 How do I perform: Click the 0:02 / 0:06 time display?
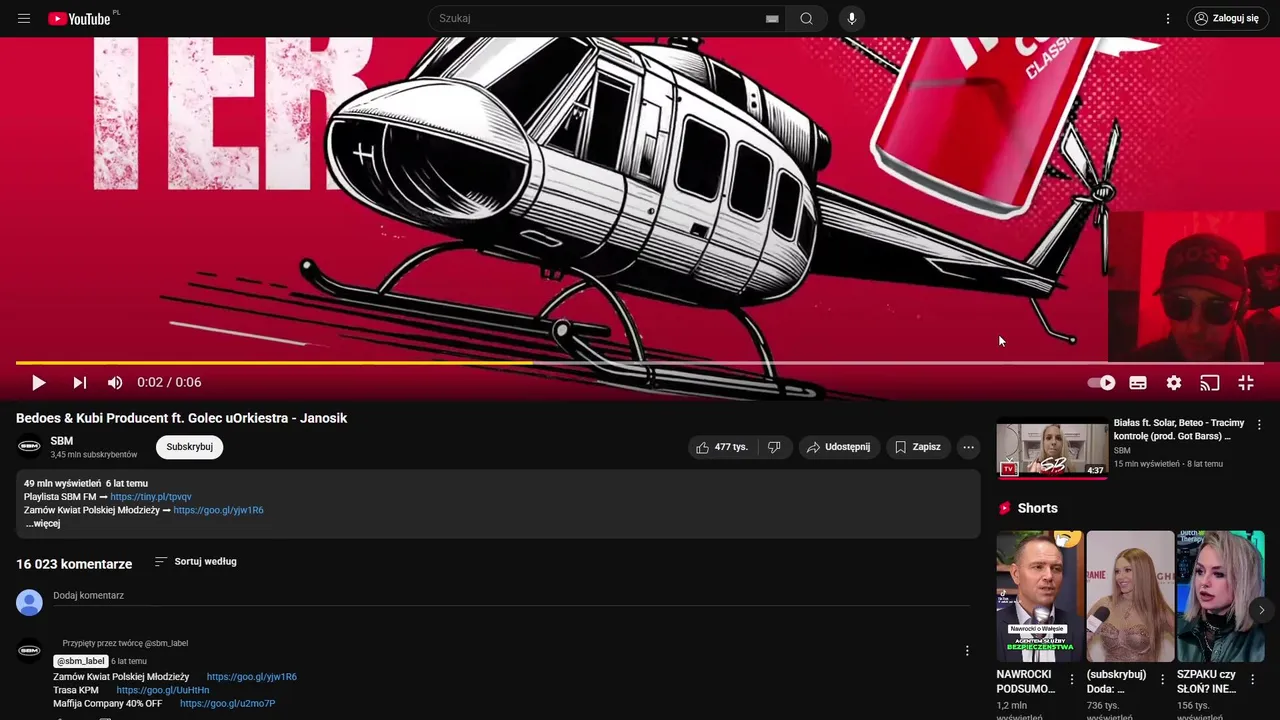coord(169,382)
